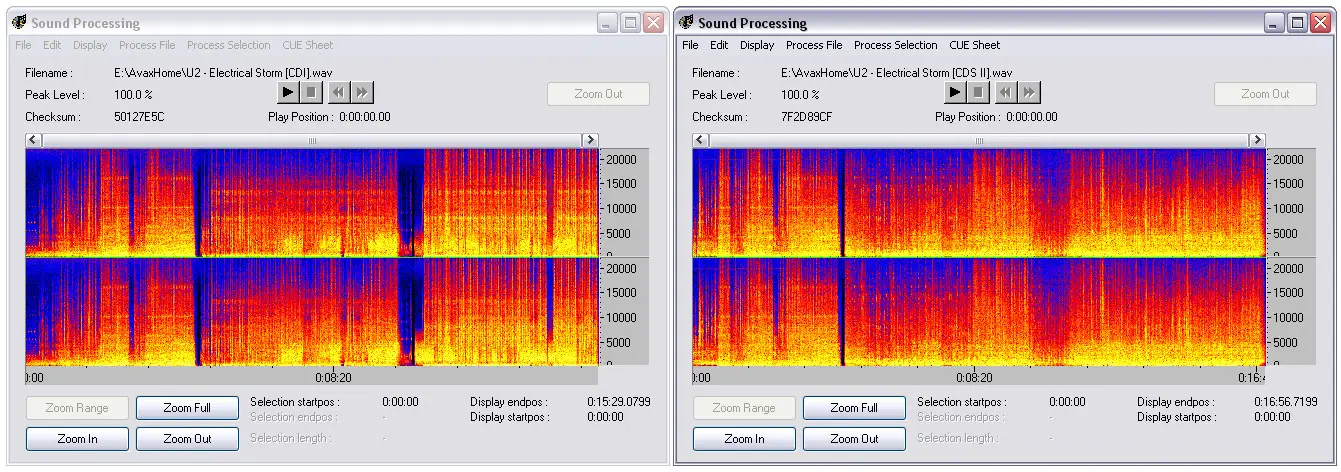This screenshot has width=1341, height=472.
Task: Click checksum value 7F2D89CF
Action: (x=806, y=117)
